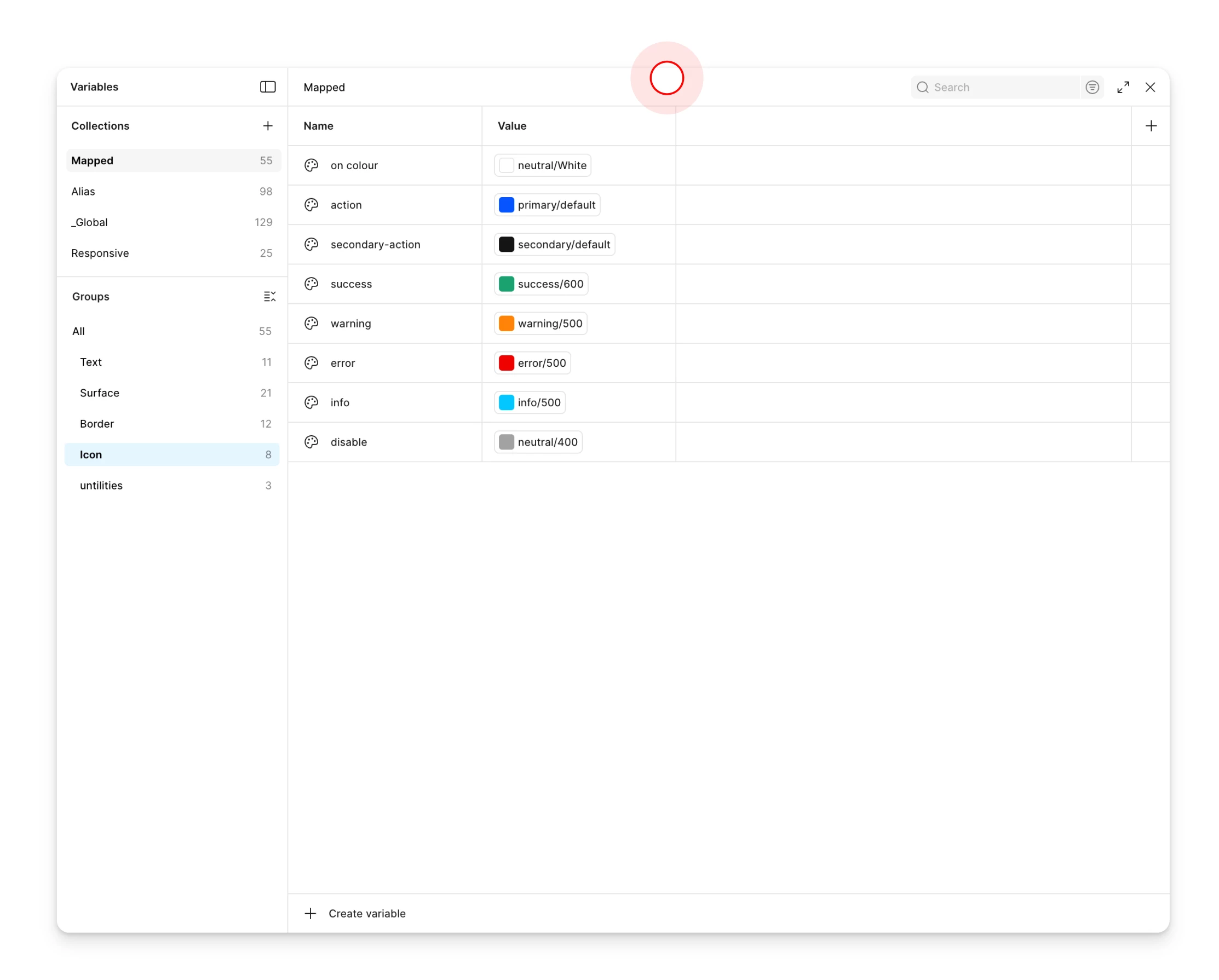Select the Alias collection
This screenshot has width=1219, height=980.
[83, 191]
